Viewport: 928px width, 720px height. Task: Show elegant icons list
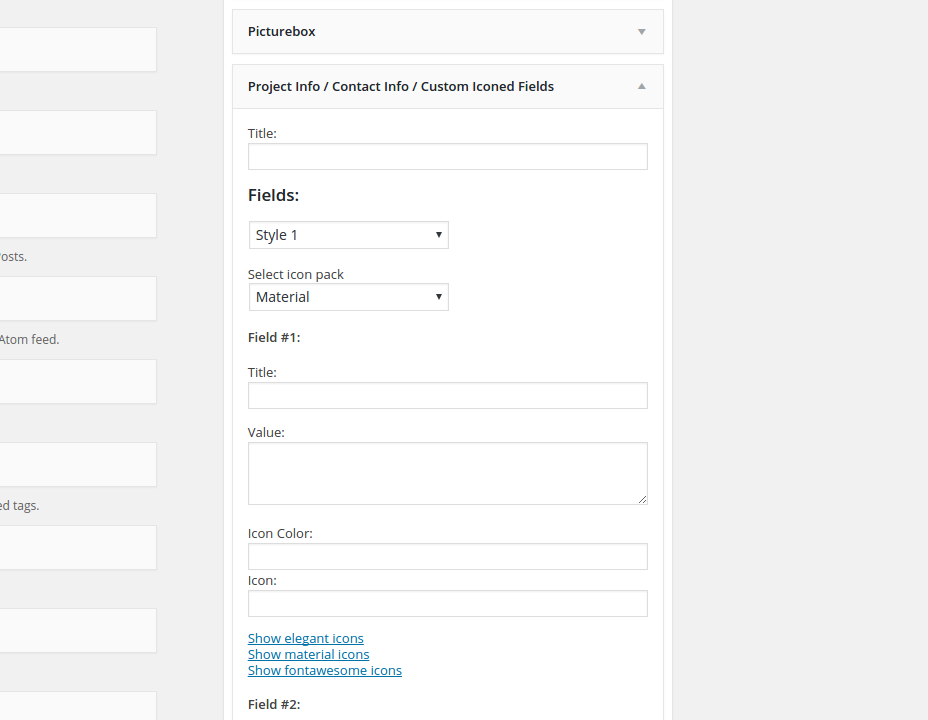click(306, 639)
